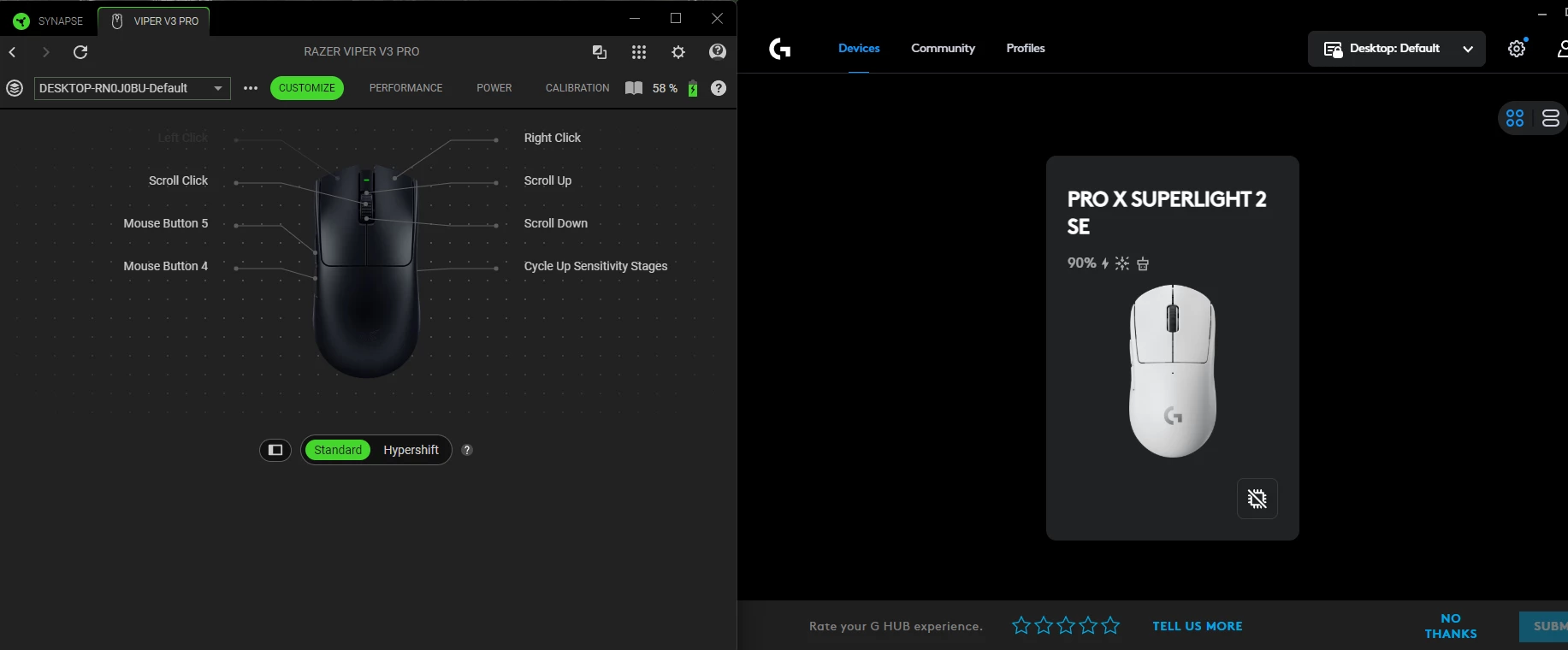Open the G HUB Community tab
The width and height of the screenshot is (1568, 650).
pos(943,49)
